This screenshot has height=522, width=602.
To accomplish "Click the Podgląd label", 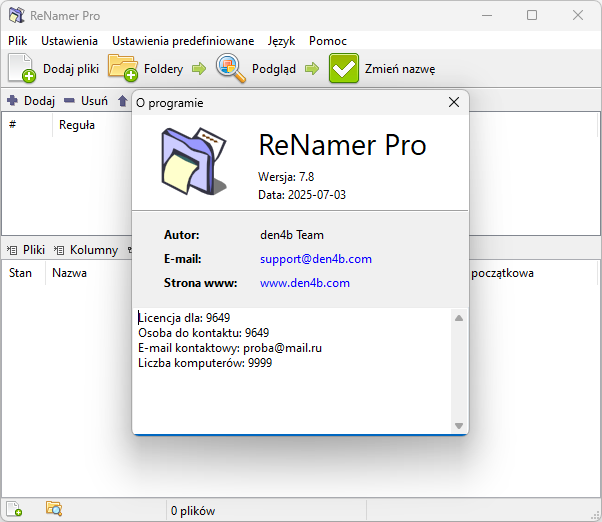I will click(x=274, y=69).
